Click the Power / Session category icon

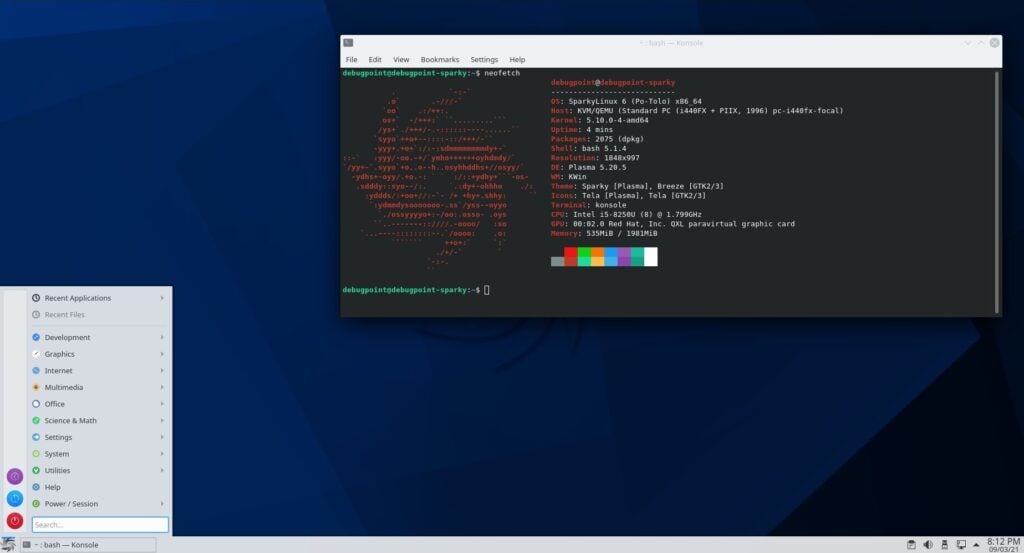(x=36, y=504)
